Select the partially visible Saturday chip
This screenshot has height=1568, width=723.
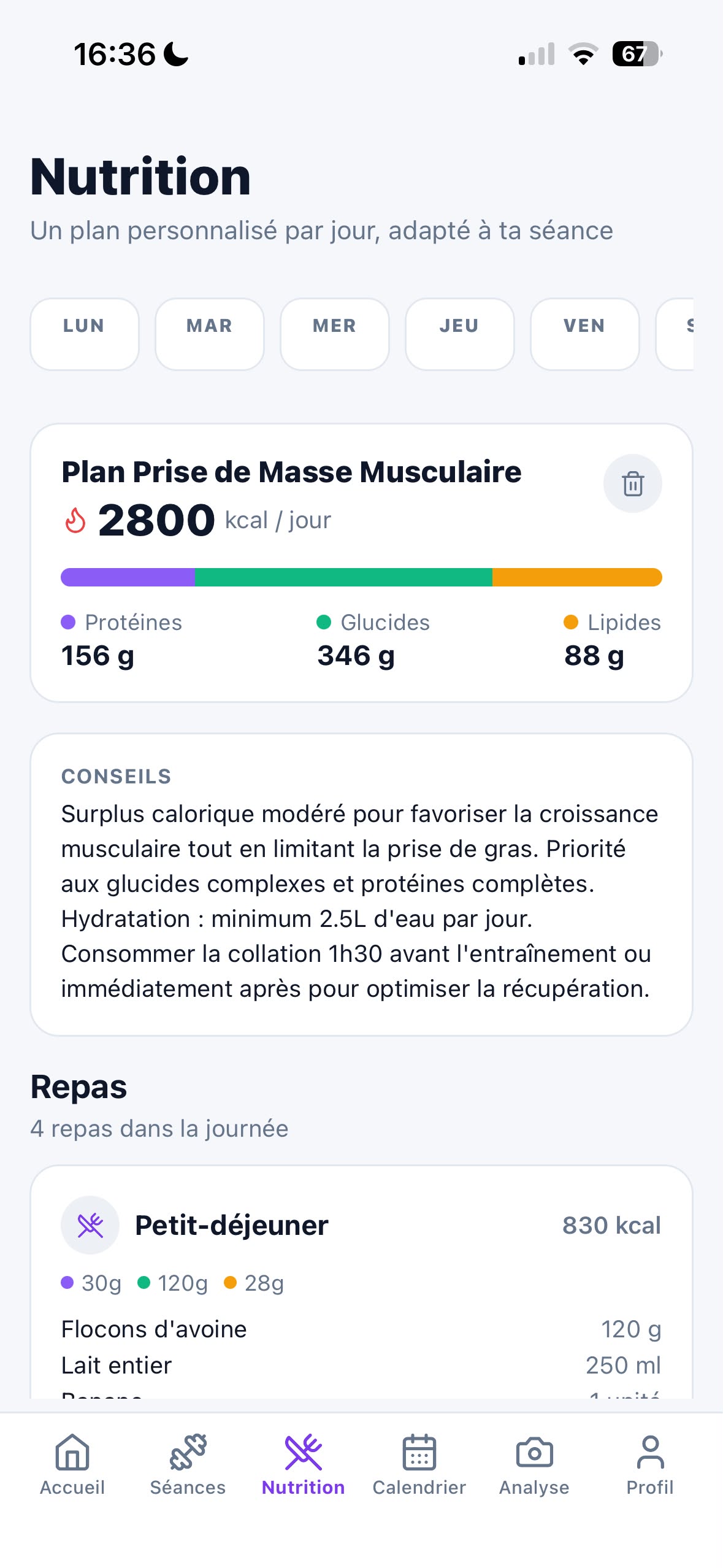[675, 334]
